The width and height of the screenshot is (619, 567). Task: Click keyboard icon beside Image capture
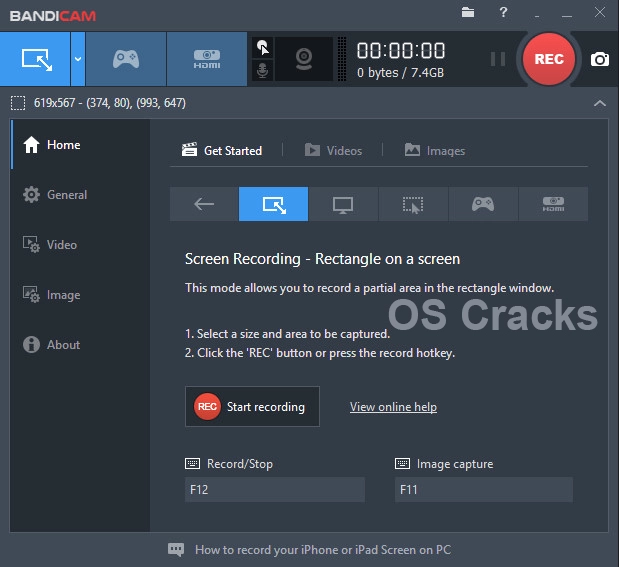click(x=402, y=464)
